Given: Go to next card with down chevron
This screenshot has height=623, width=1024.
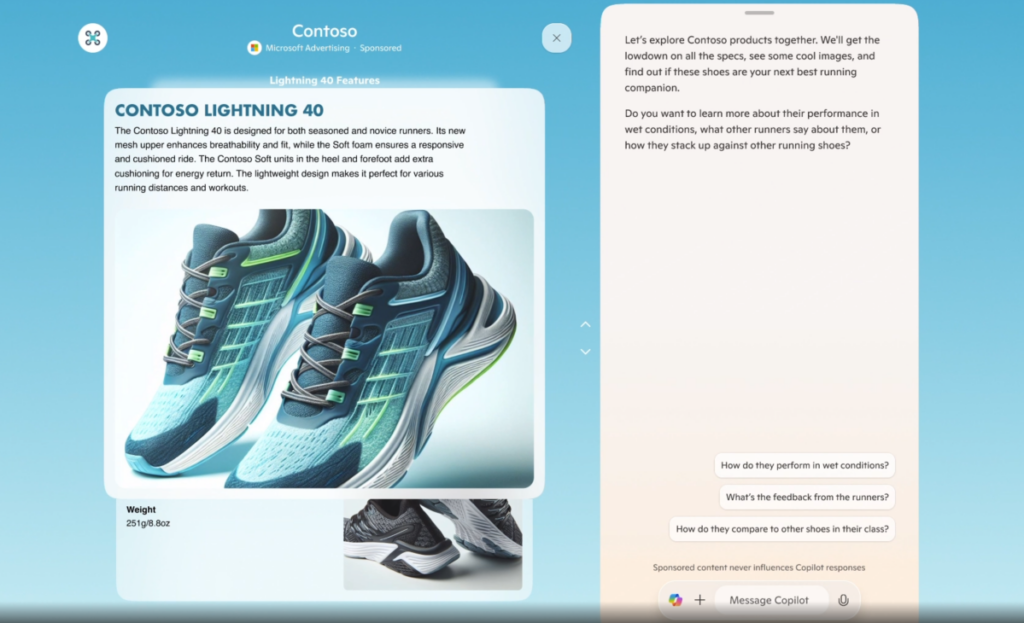Looking at the screenshot, I should point(585,351).
